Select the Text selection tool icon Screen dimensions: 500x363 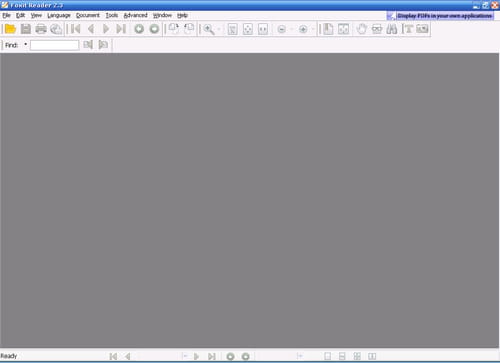tap(407, 29)
